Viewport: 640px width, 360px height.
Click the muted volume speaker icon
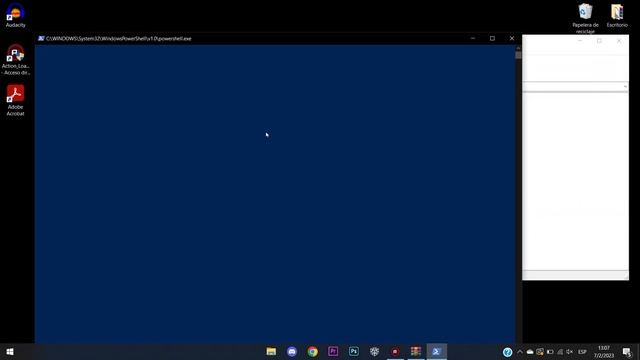coord(570,352)
